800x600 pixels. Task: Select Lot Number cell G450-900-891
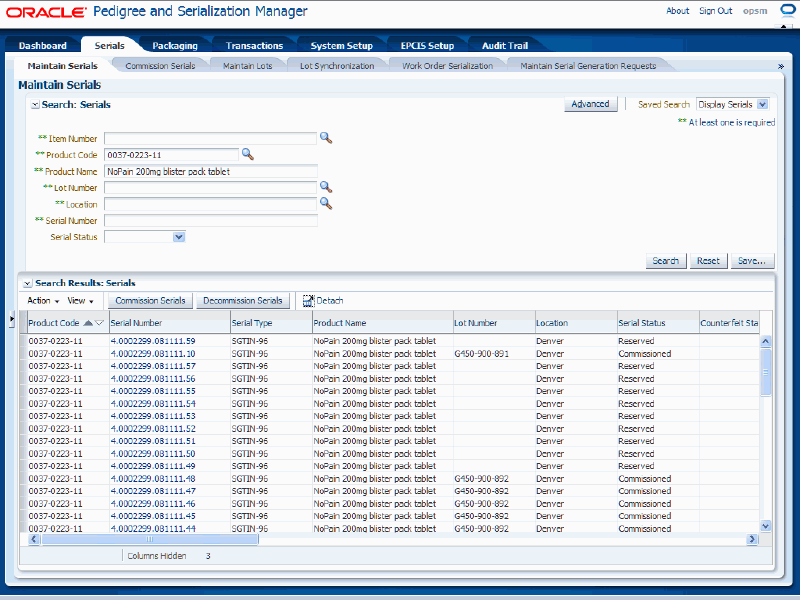tap(481, 354)
